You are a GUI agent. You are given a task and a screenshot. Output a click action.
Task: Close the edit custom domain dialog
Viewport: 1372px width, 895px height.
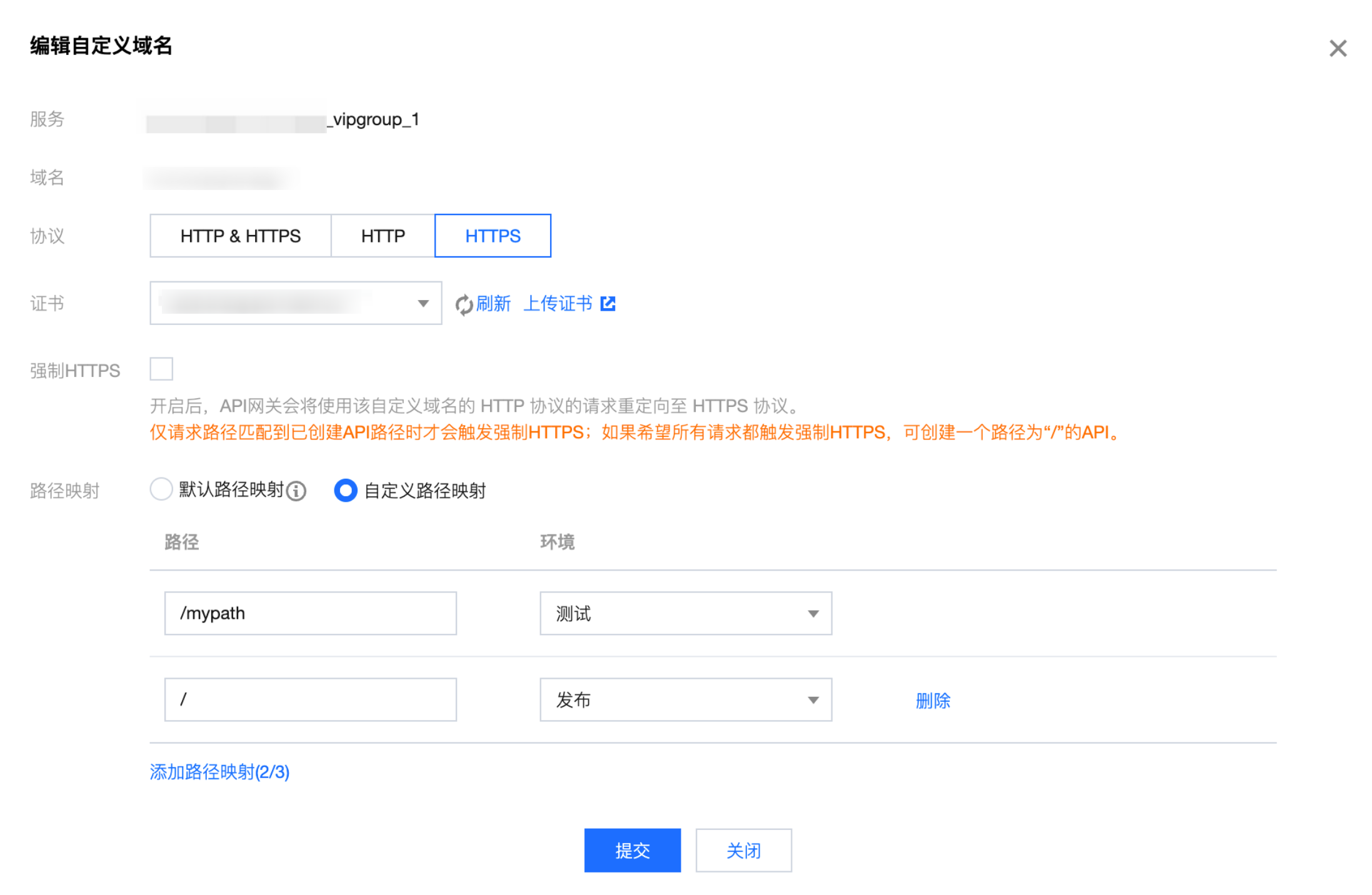pyautogui.click(x=1337, y=48)
